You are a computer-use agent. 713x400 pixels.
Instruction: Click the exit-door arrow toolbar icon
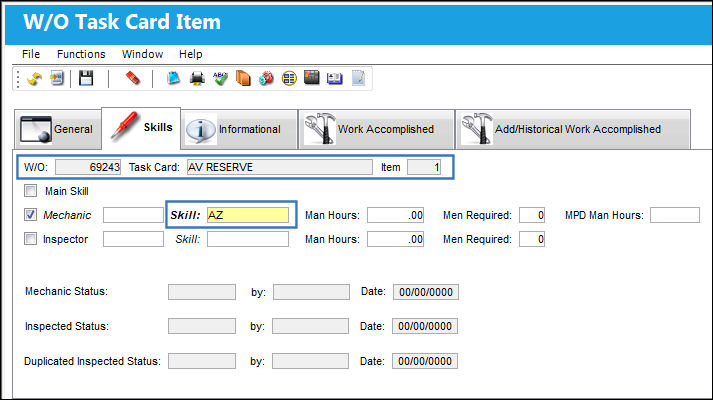tap(57, 78)
